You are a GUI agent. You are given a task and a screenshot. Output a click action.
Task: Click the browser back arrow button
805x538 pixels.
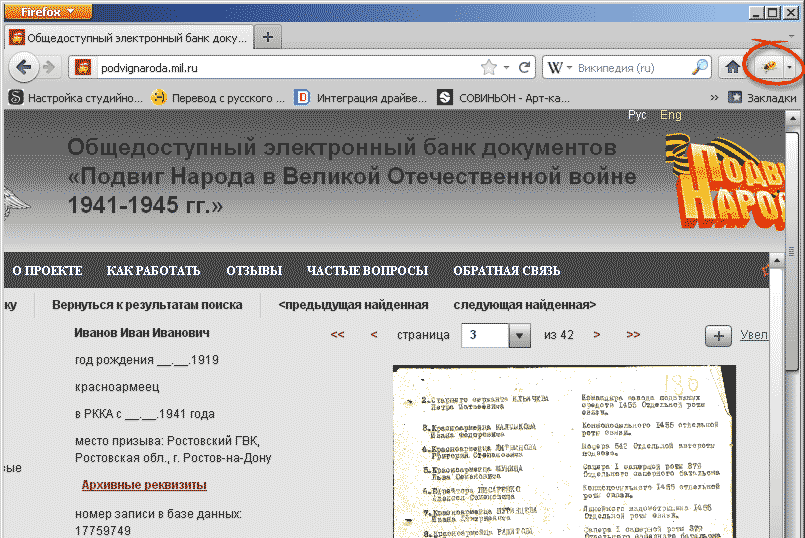[x=23, y=68]
